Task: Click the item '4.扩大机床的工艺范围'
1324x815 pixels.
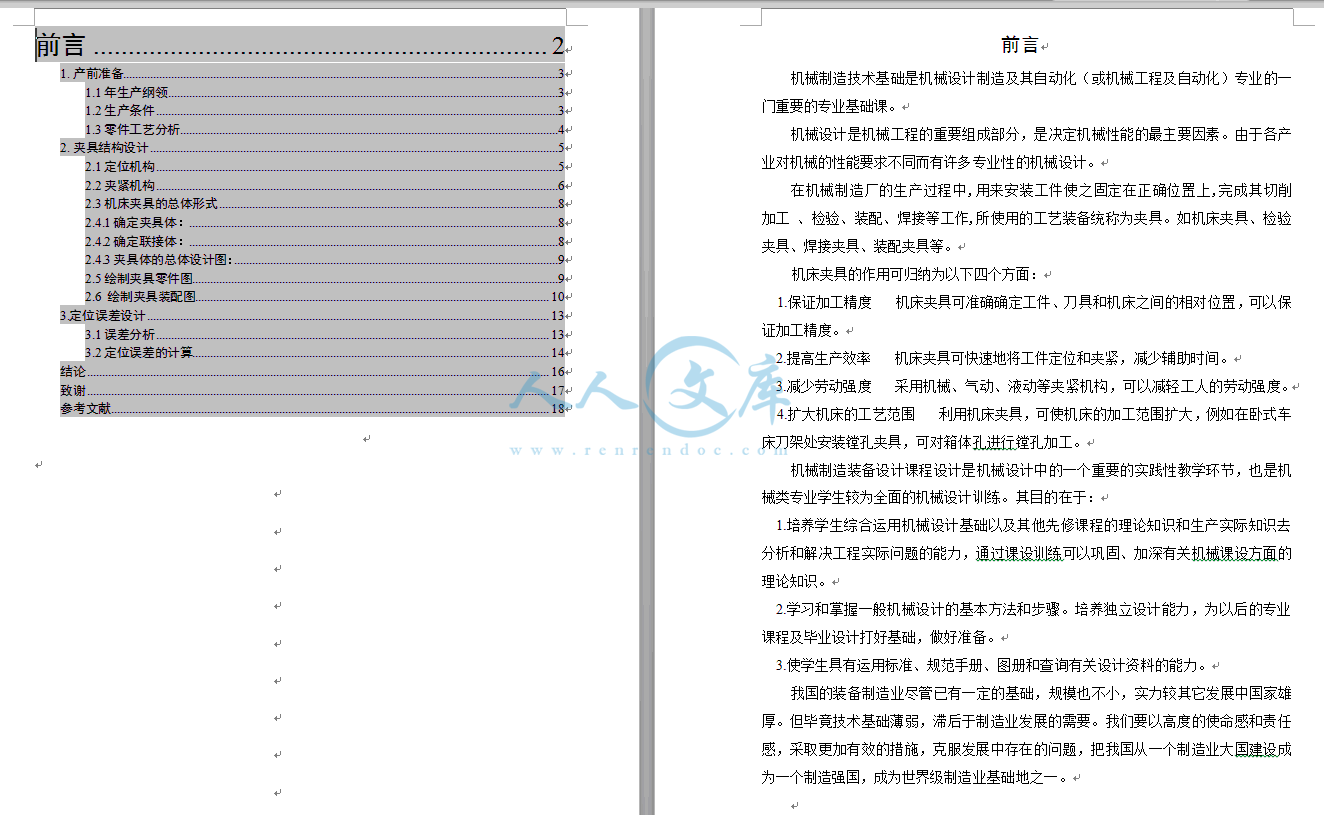Action: tap(1035, 414)
